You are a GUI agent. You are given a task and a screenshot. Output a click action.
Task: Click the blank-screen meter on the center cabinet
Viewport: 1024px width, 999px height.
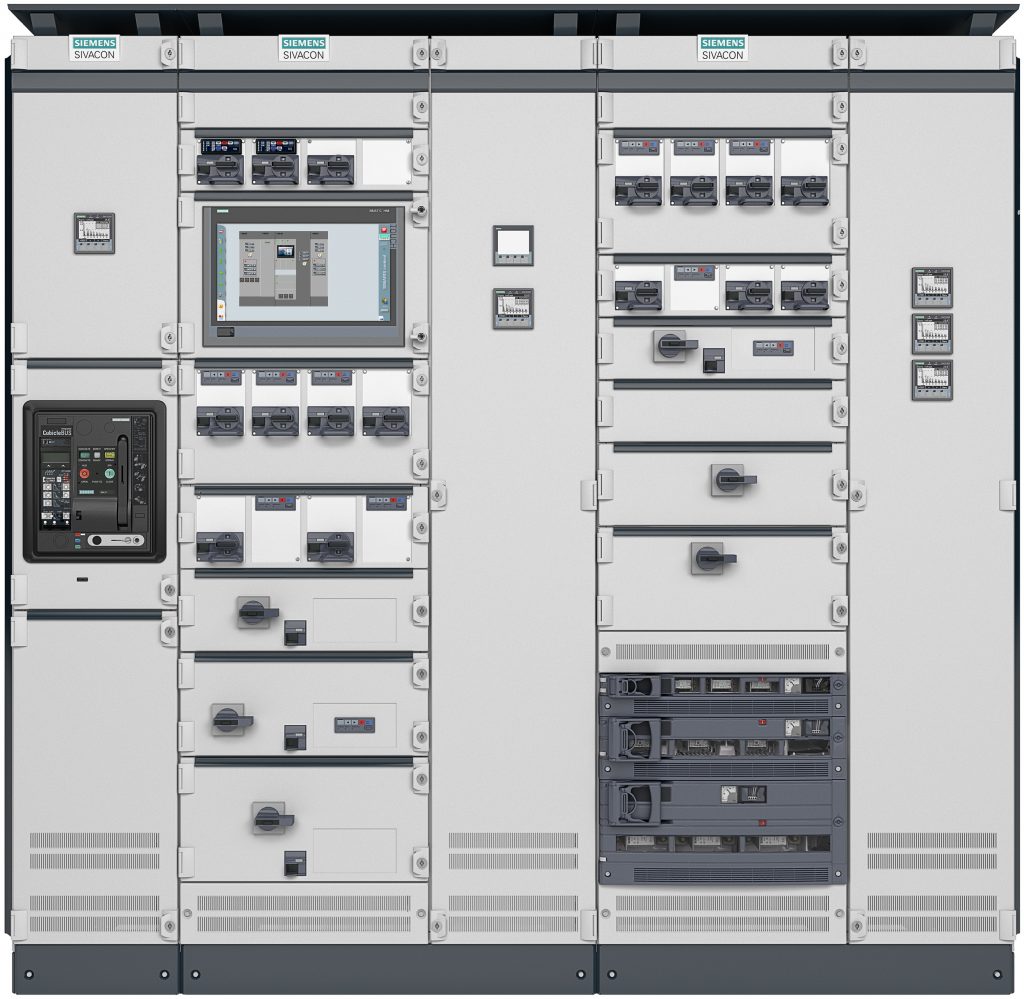tap(513, 245)
